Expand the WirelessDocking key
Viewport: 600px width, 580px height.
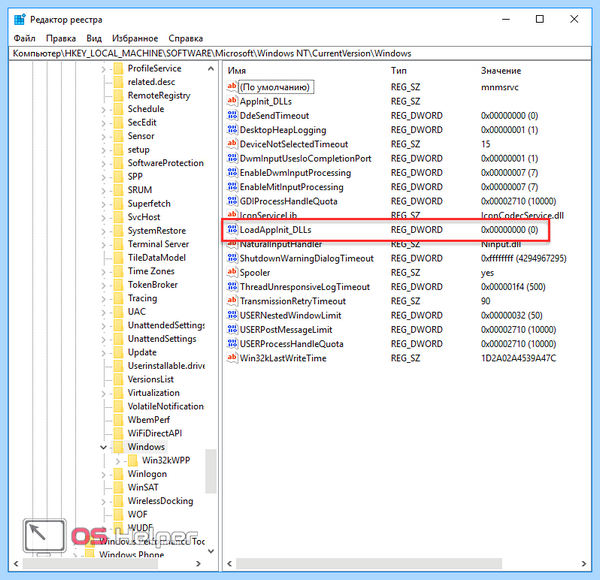coord(103,501)
